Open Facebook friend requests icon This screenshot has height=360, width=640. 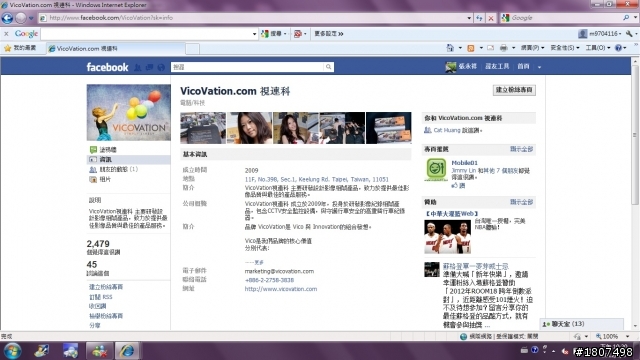138,67
